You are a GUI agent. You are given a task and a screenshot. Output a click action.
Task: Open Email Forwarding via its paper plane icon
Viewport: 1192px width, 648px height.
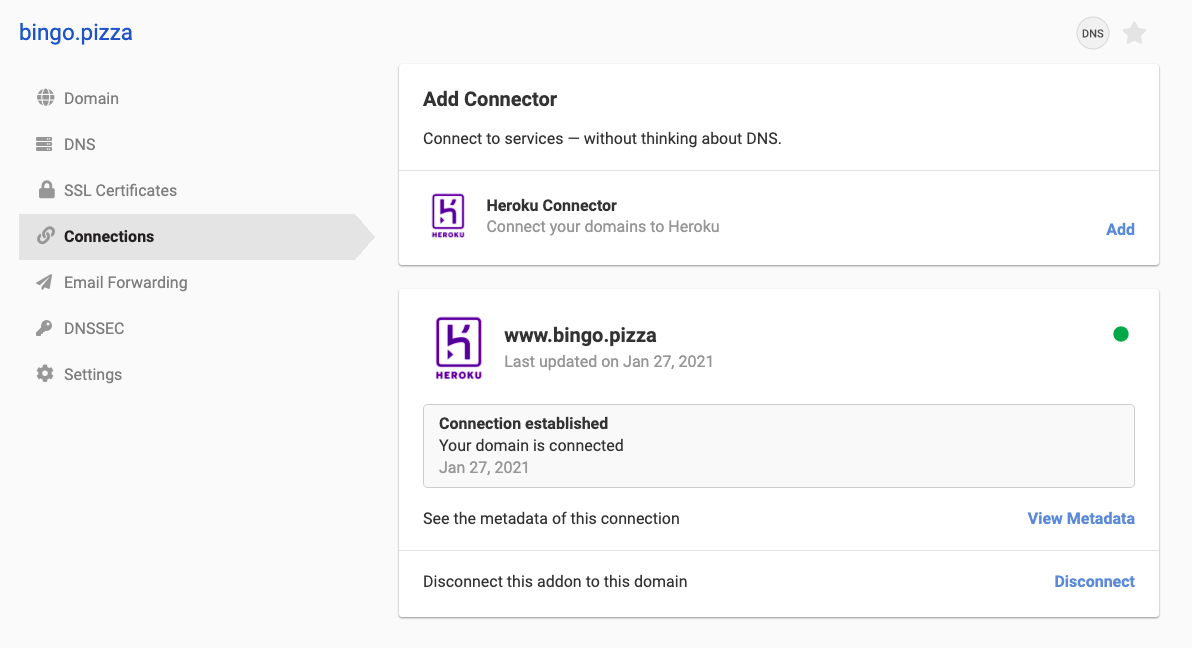coord(44,282)
